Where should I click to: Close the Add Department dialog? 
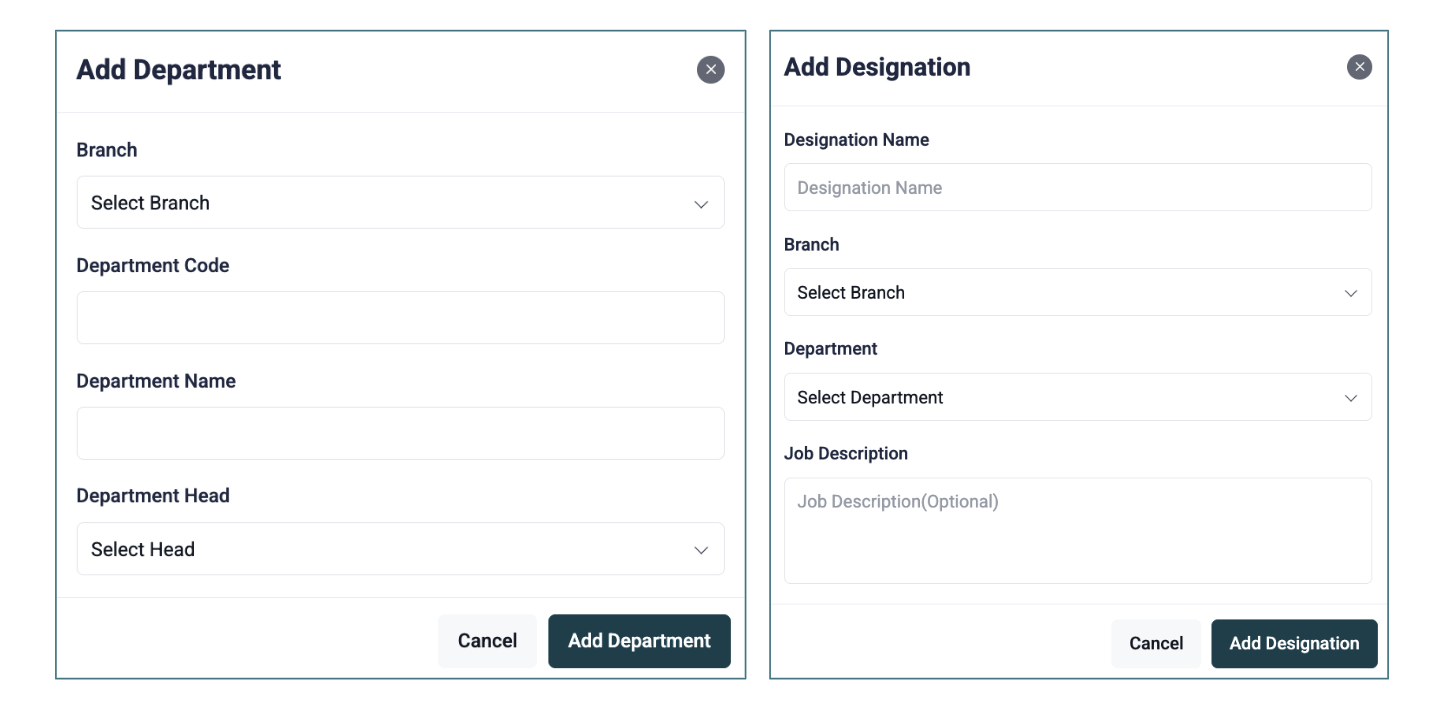click(x=710, y=70)
